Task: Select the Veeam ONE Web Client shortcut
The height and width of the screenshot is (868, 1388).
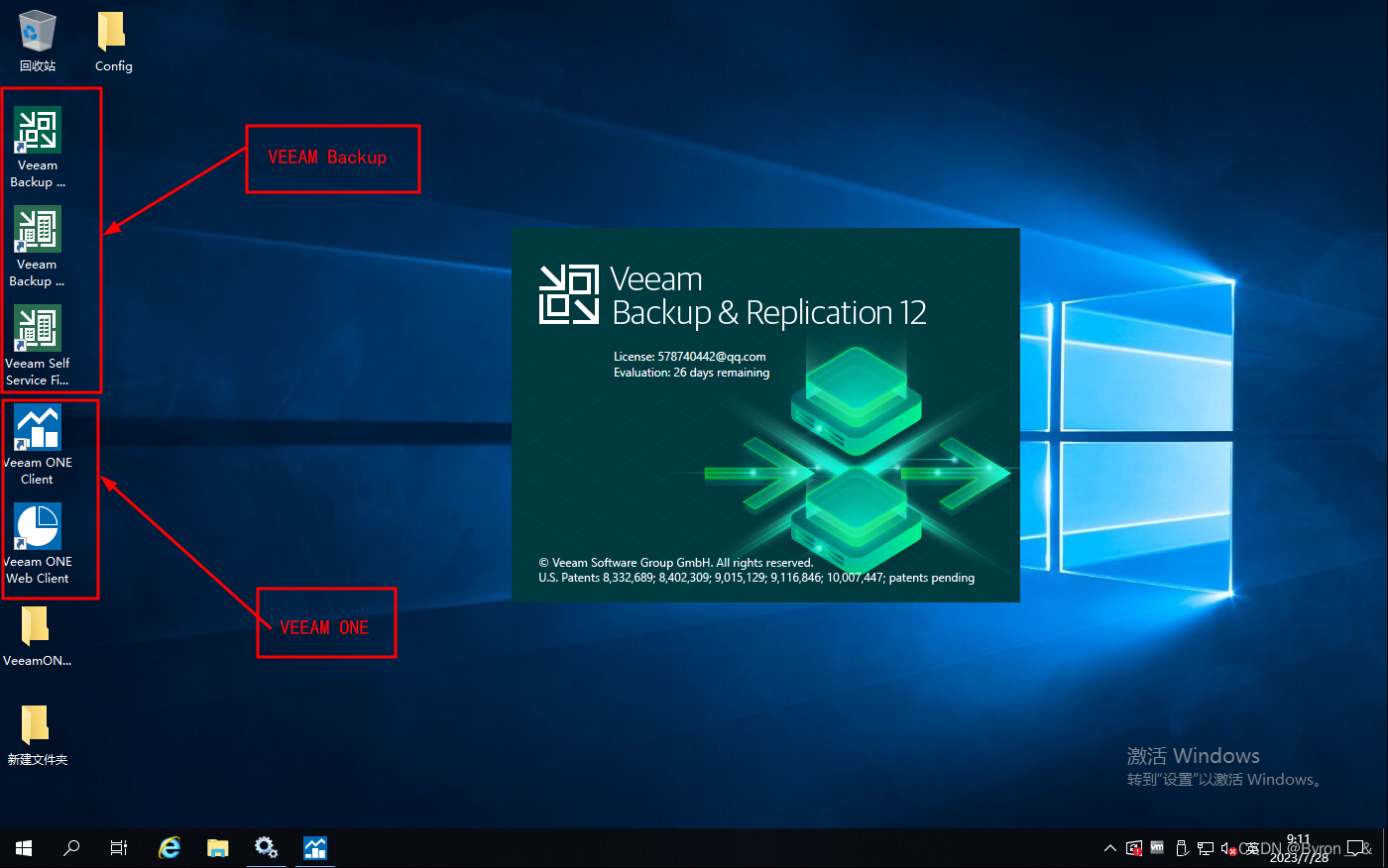Action: 38,543
